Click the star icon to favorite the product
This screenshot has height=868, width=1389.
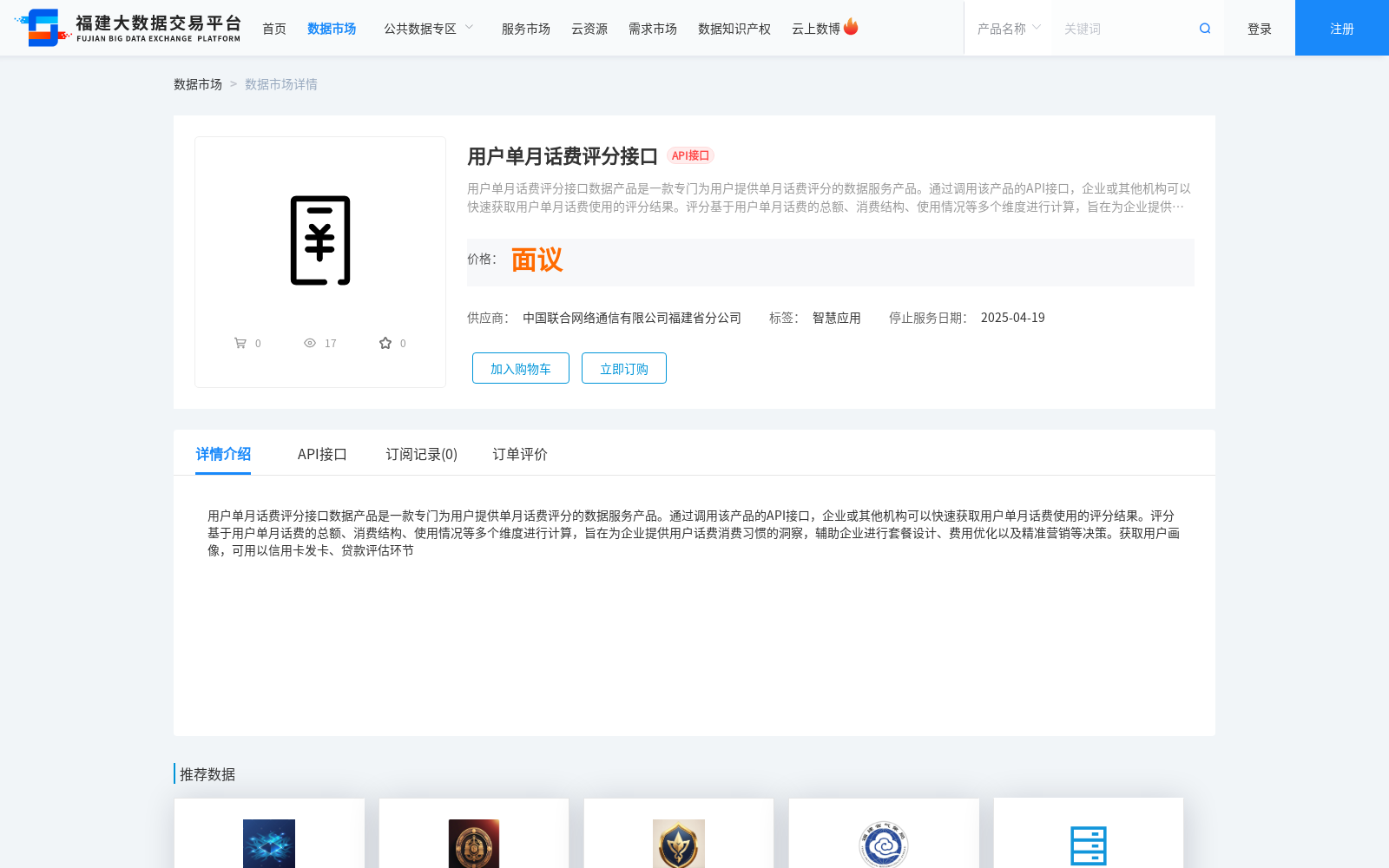(x=385, y=342)
